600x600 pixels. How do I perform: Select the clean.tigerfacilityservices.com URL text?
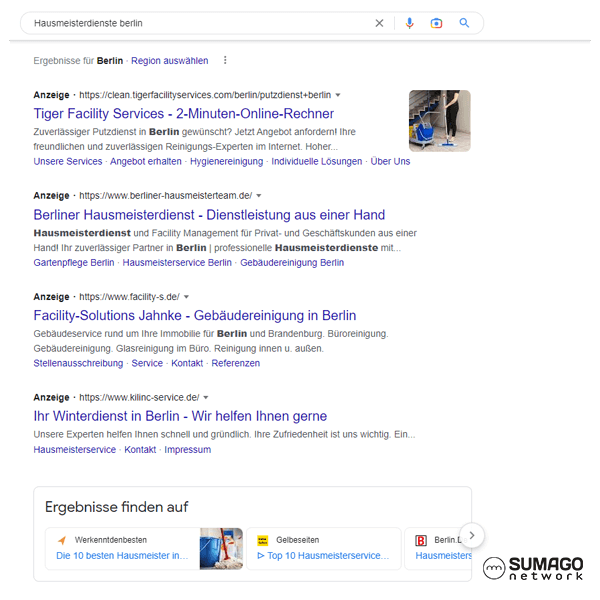click(x=205, y=95)
